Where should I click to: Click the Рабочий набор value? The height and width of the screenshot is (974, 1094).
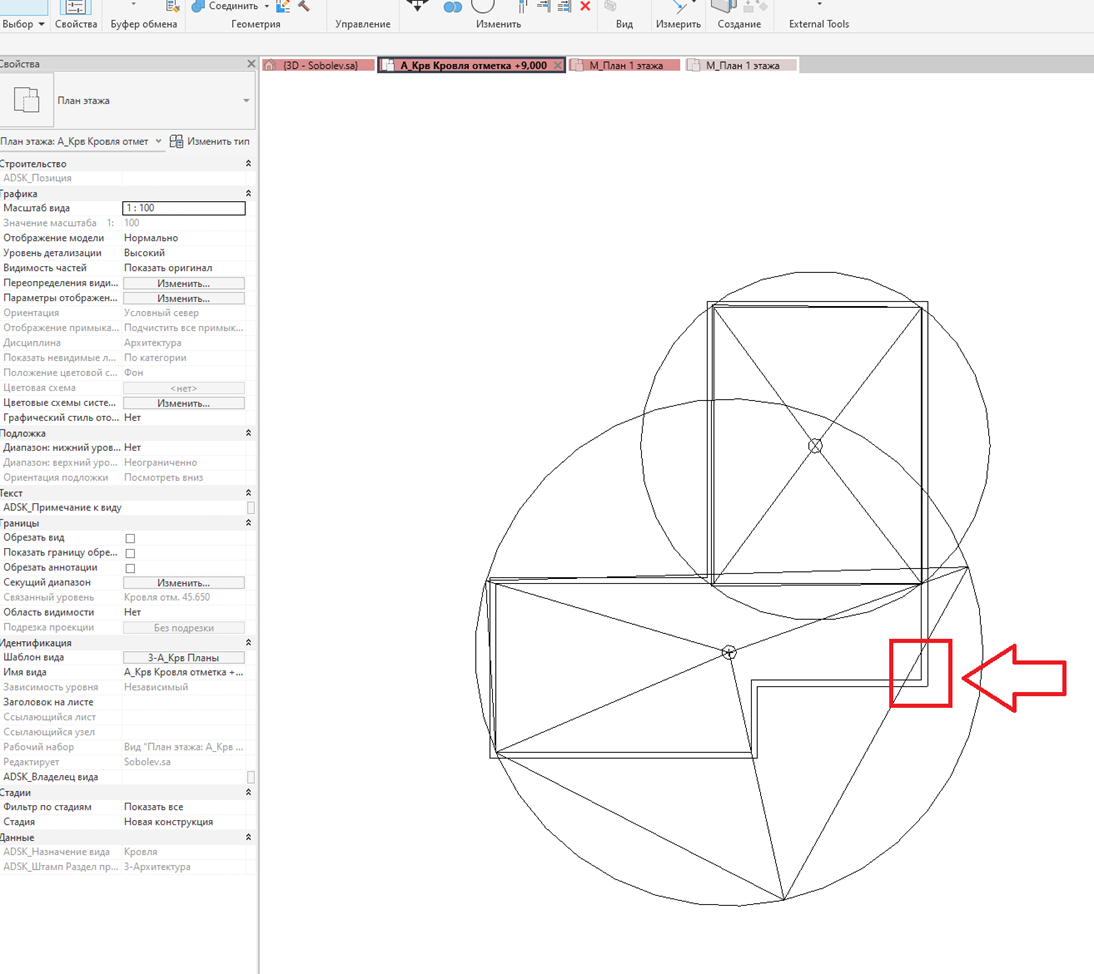(x=183, y=747)
